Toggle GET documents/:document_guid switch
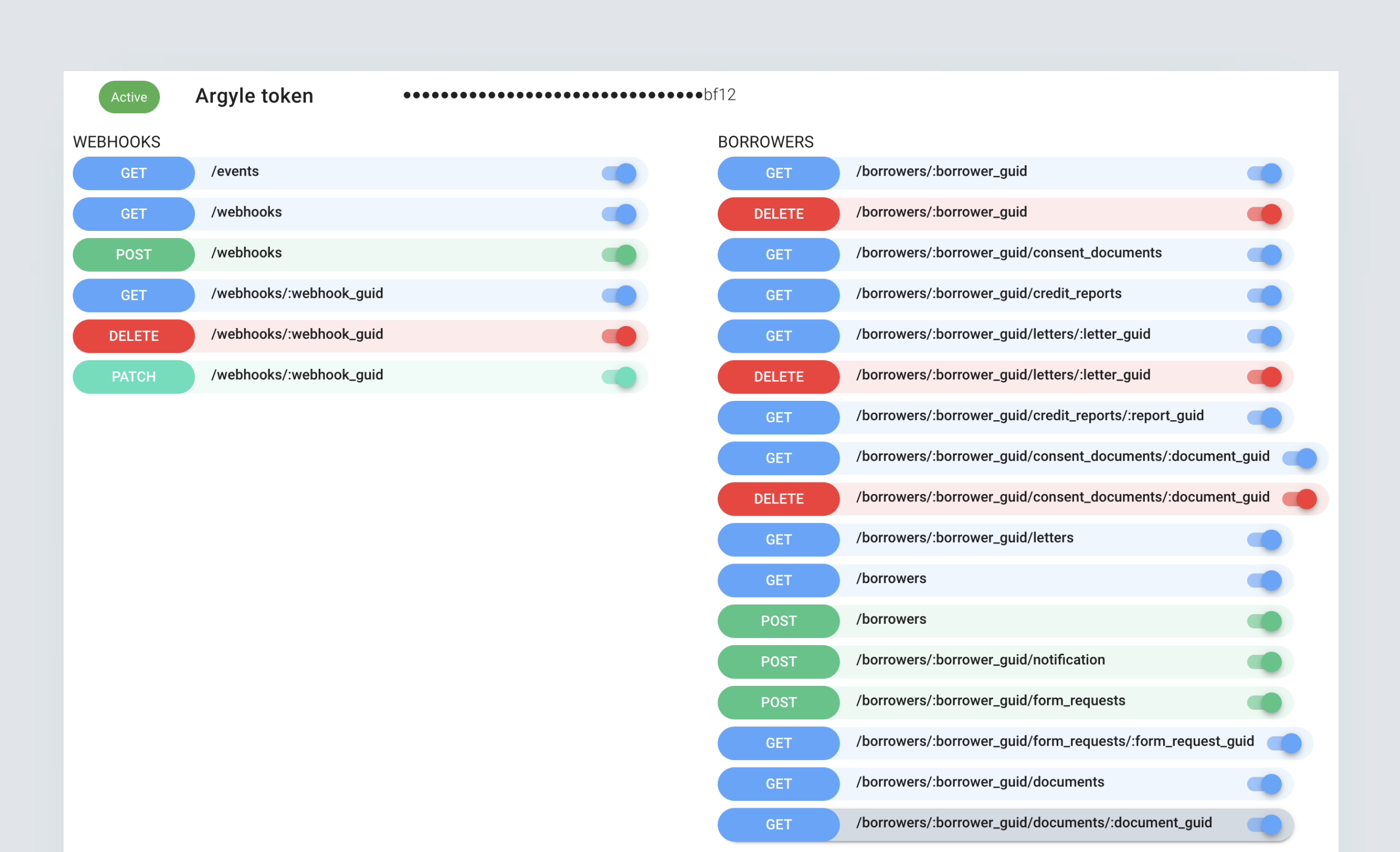This screenshot has height=852, width=1400. 1264,824
